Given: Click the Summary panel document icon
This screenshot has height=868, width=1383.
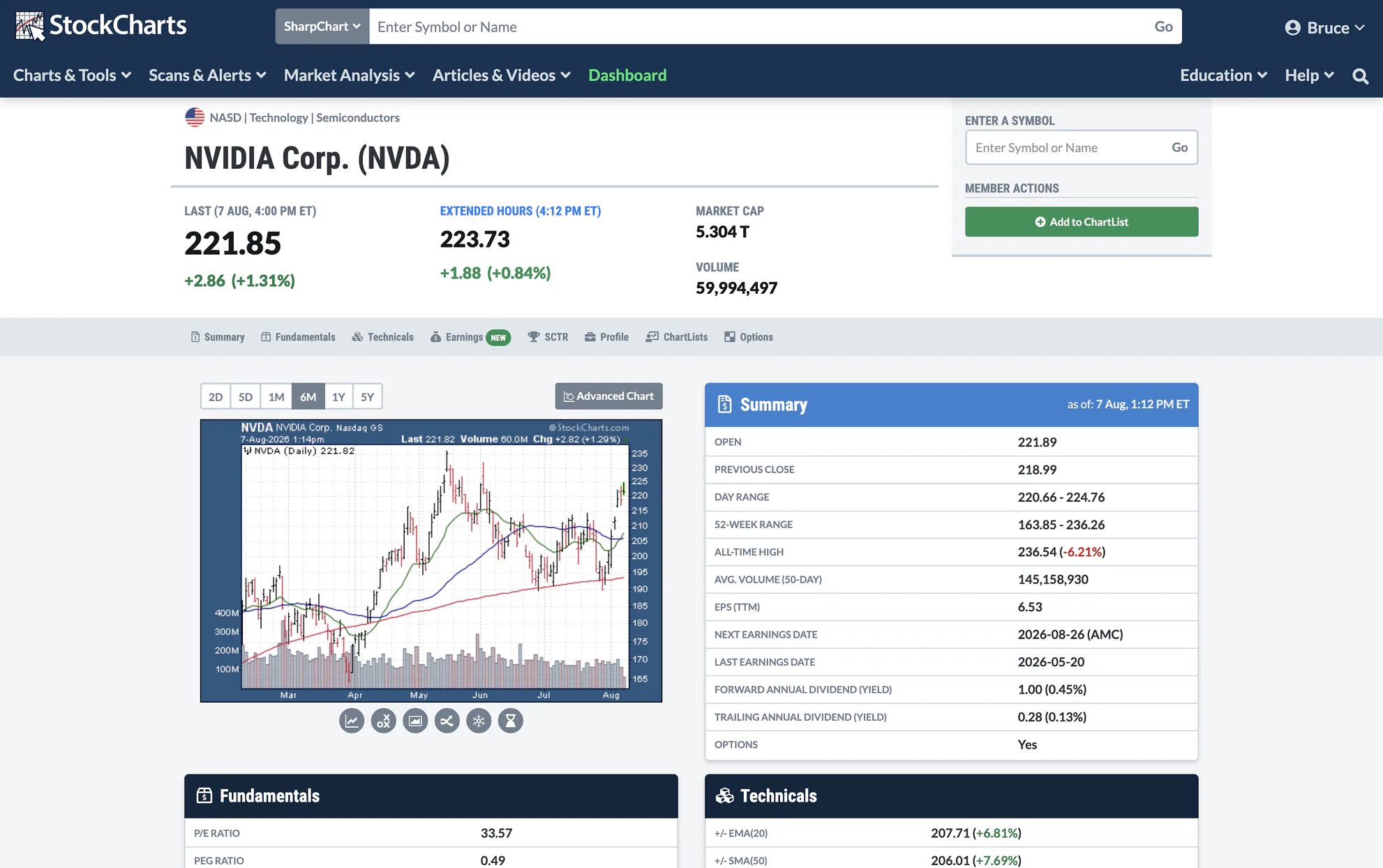Looking at the screenshot, I should coord(724,405).
